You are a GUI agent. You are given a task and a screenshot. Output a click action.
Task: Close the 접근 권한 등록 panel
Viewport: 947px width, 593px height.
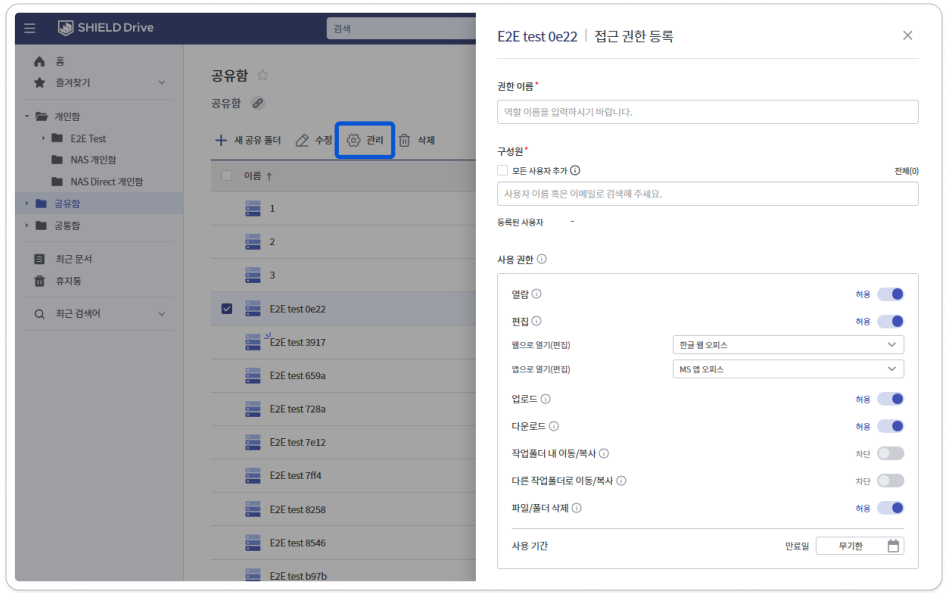pyautogui.click(x=907, y=36)
